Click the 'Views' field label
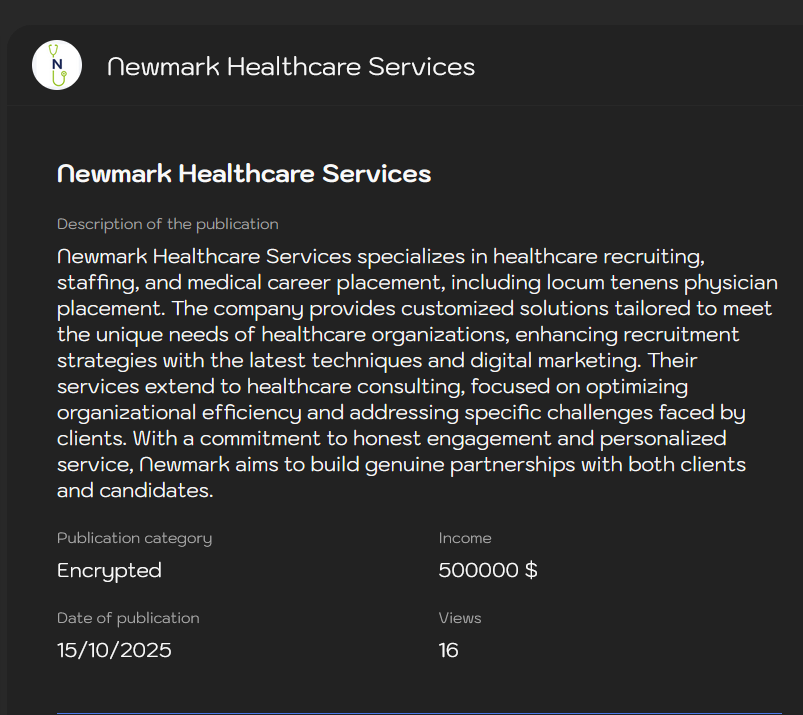Screen dimensions: 803x715 pos(459,618)
